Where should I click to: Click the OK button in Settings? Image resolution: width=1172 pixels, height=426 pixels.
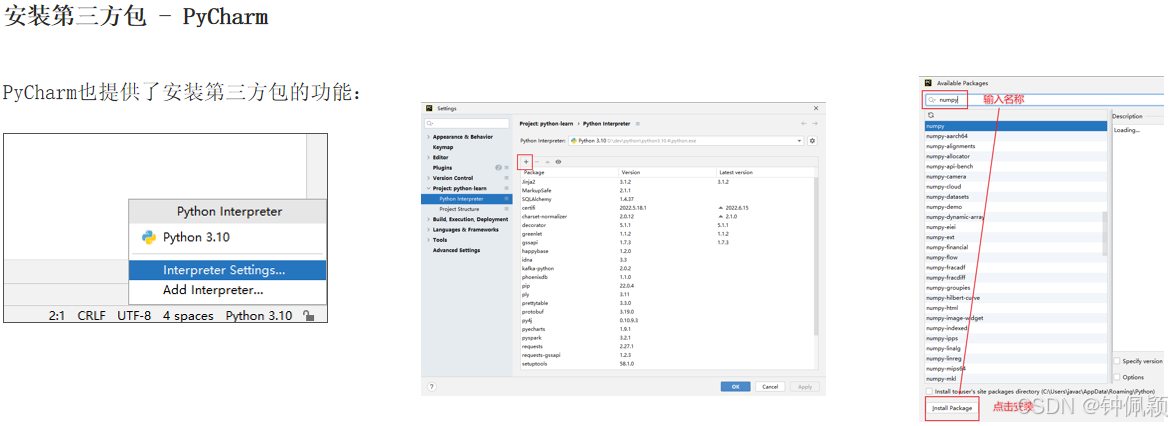(735, 386)
